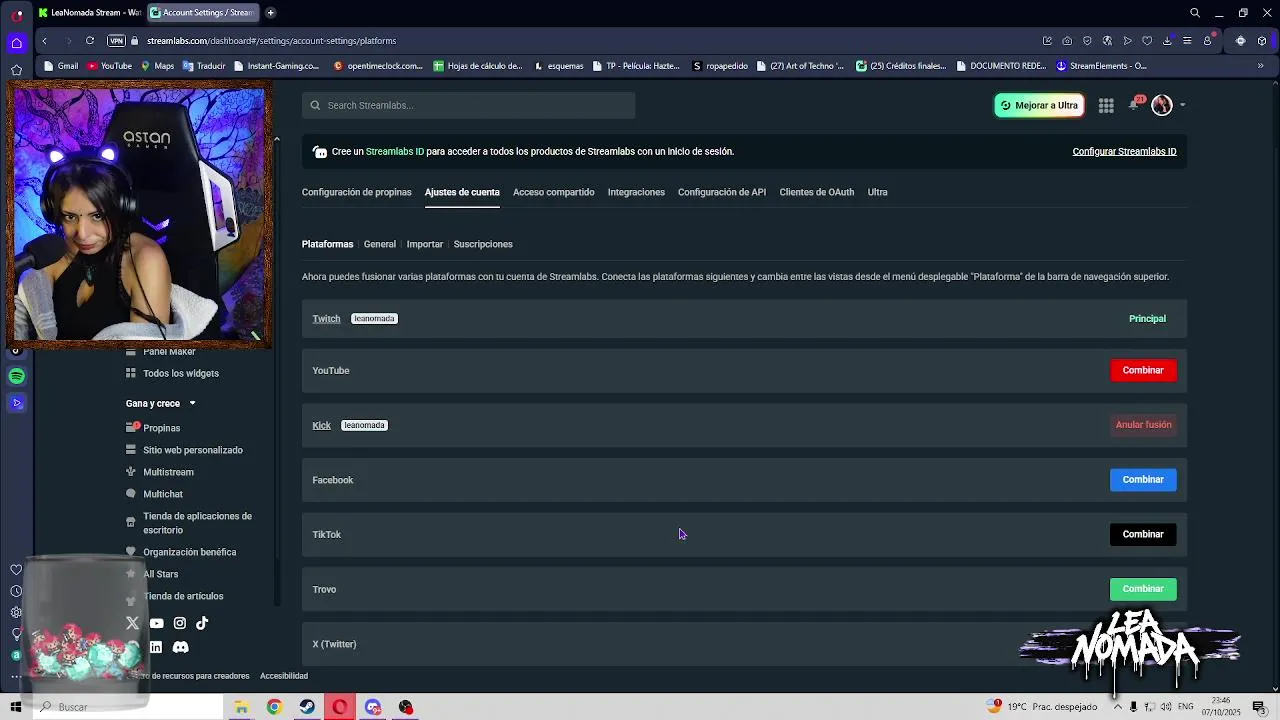Collapse the Gana y crece section
Image resolution: width=1280 pixels, height=720 pixels.
[x=192, y=404]
